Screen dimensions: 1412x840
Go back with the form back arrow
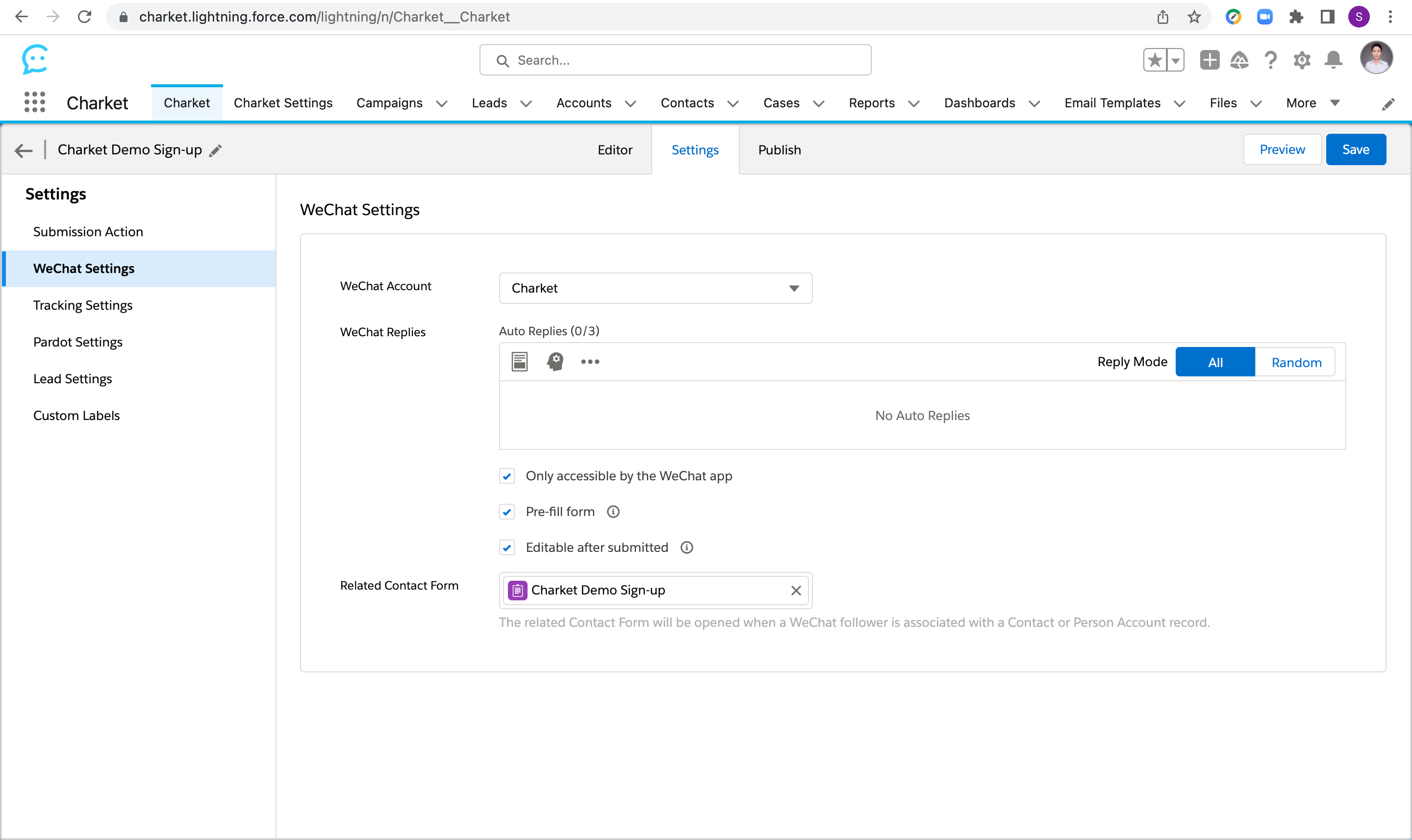pos(23,150)
